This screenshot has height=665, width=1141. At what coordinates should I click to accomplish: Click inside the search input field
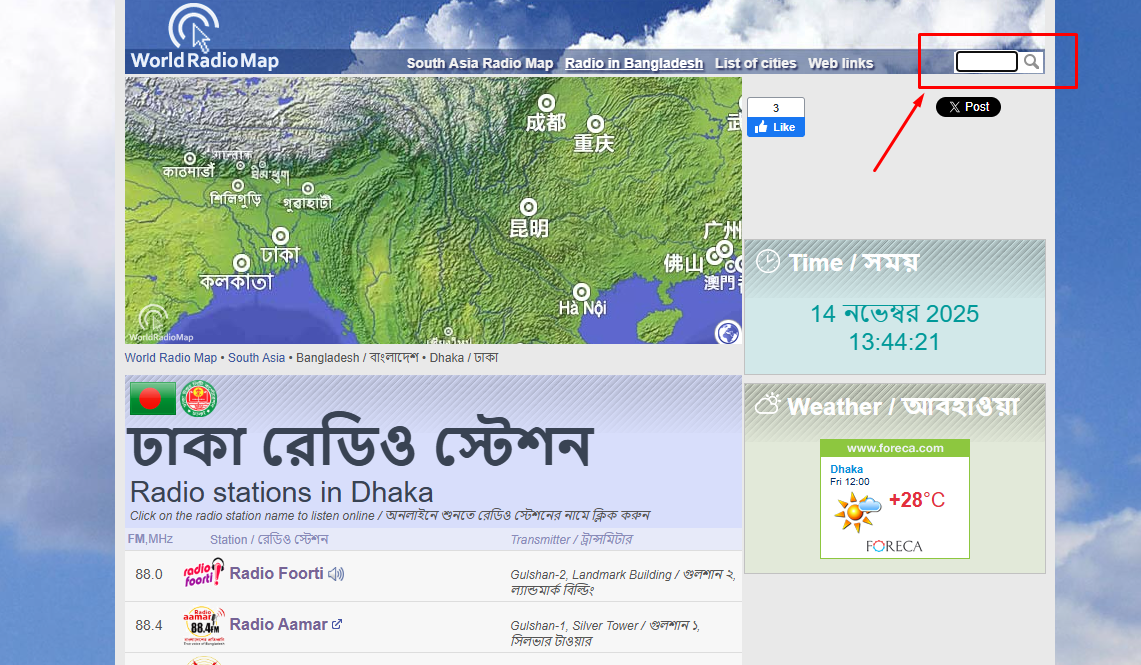tap(986, 61)
